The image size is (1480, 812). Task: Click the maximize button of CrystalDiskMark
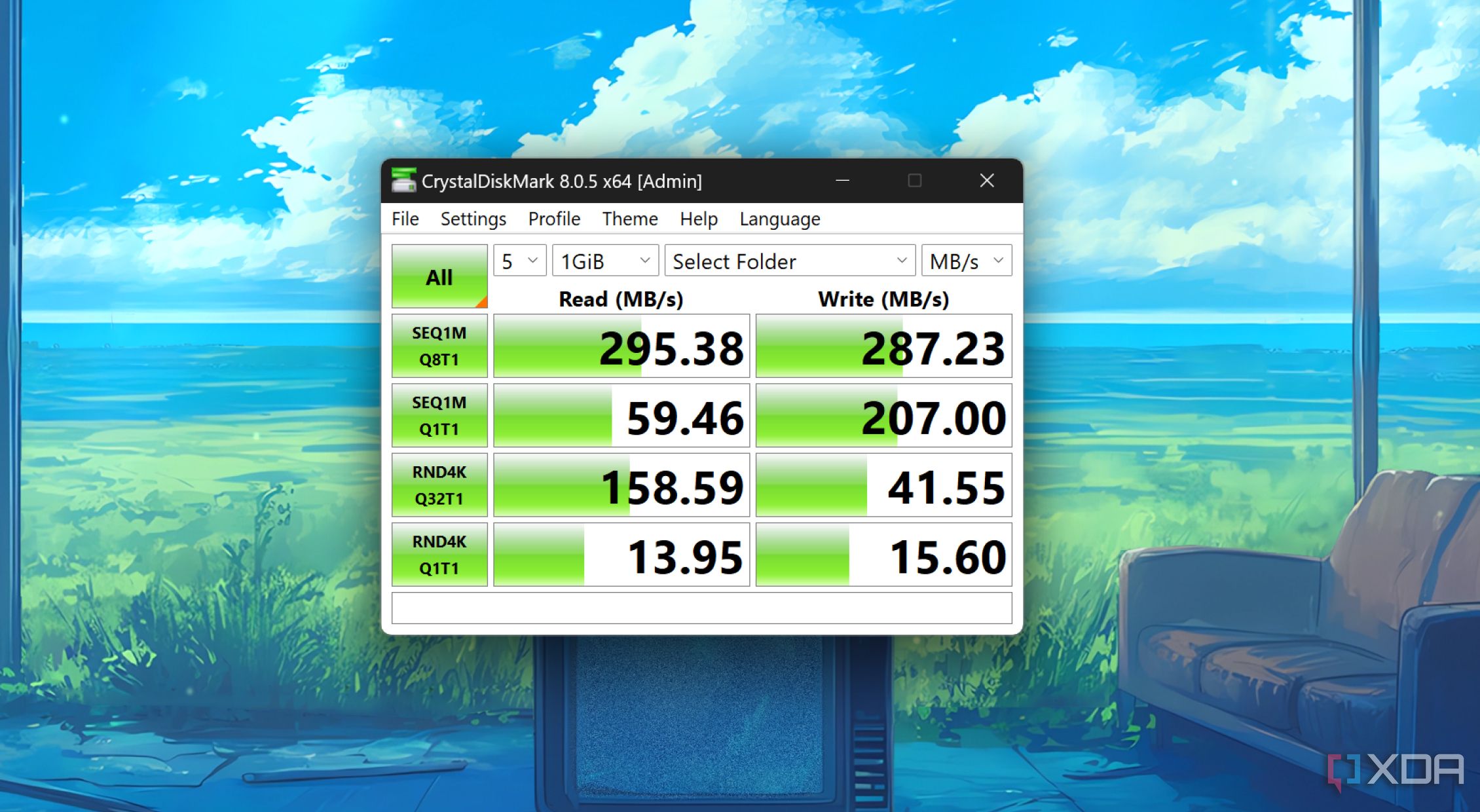[914, 181]
